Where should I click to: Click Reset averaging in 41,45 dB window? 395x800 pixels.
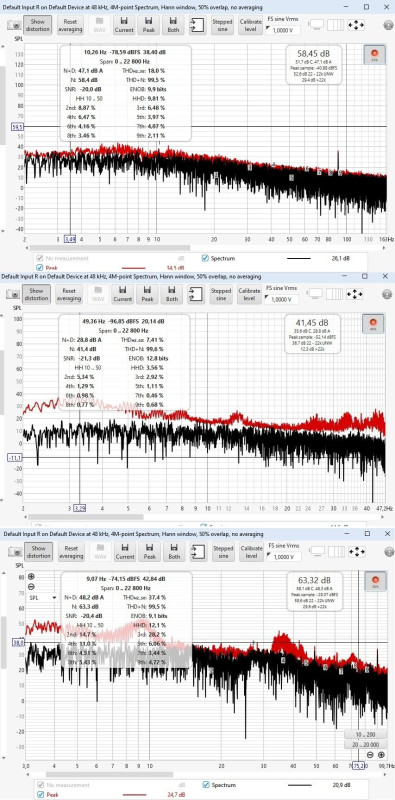click(x=69, y=294)
